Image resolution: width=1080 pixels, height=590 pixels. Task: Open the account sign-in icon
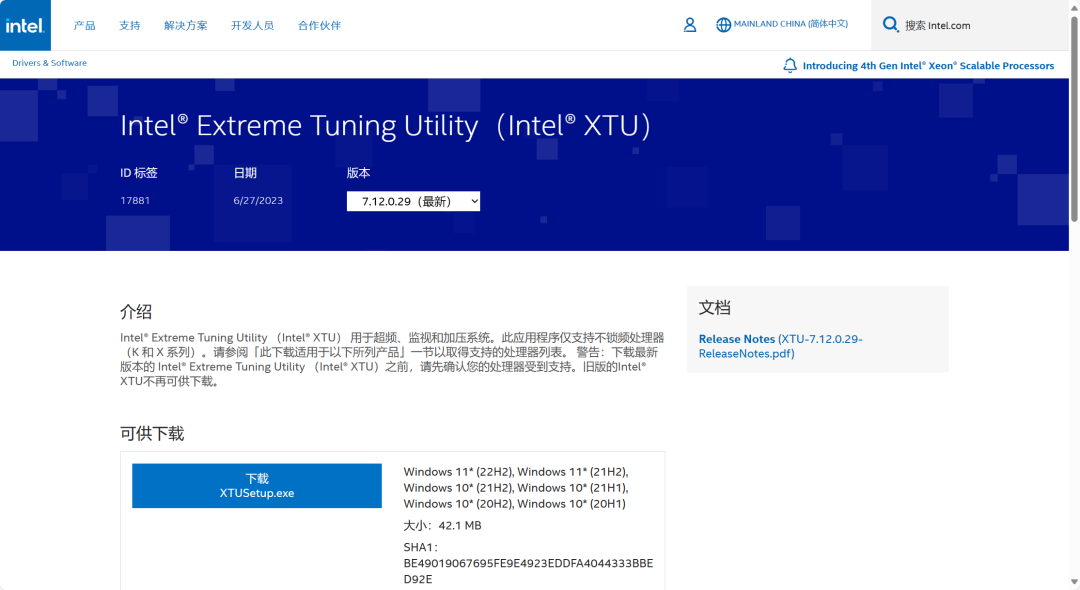(689, 24)
